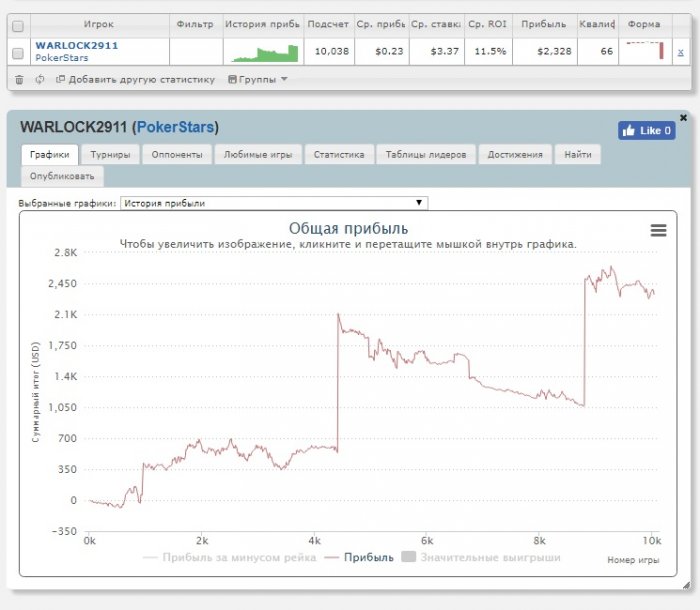700x610 pixels.
Task: Open the Оппоненты tab
Action: click(x=177, y=155)
